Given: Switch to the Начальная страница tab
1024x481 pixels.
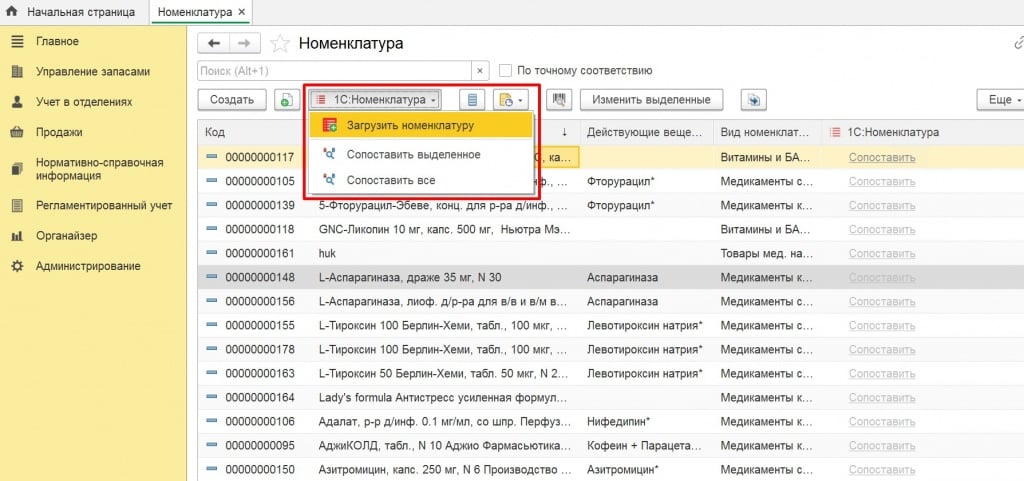Looking at the screenshot, I should [x=72, y=12].
